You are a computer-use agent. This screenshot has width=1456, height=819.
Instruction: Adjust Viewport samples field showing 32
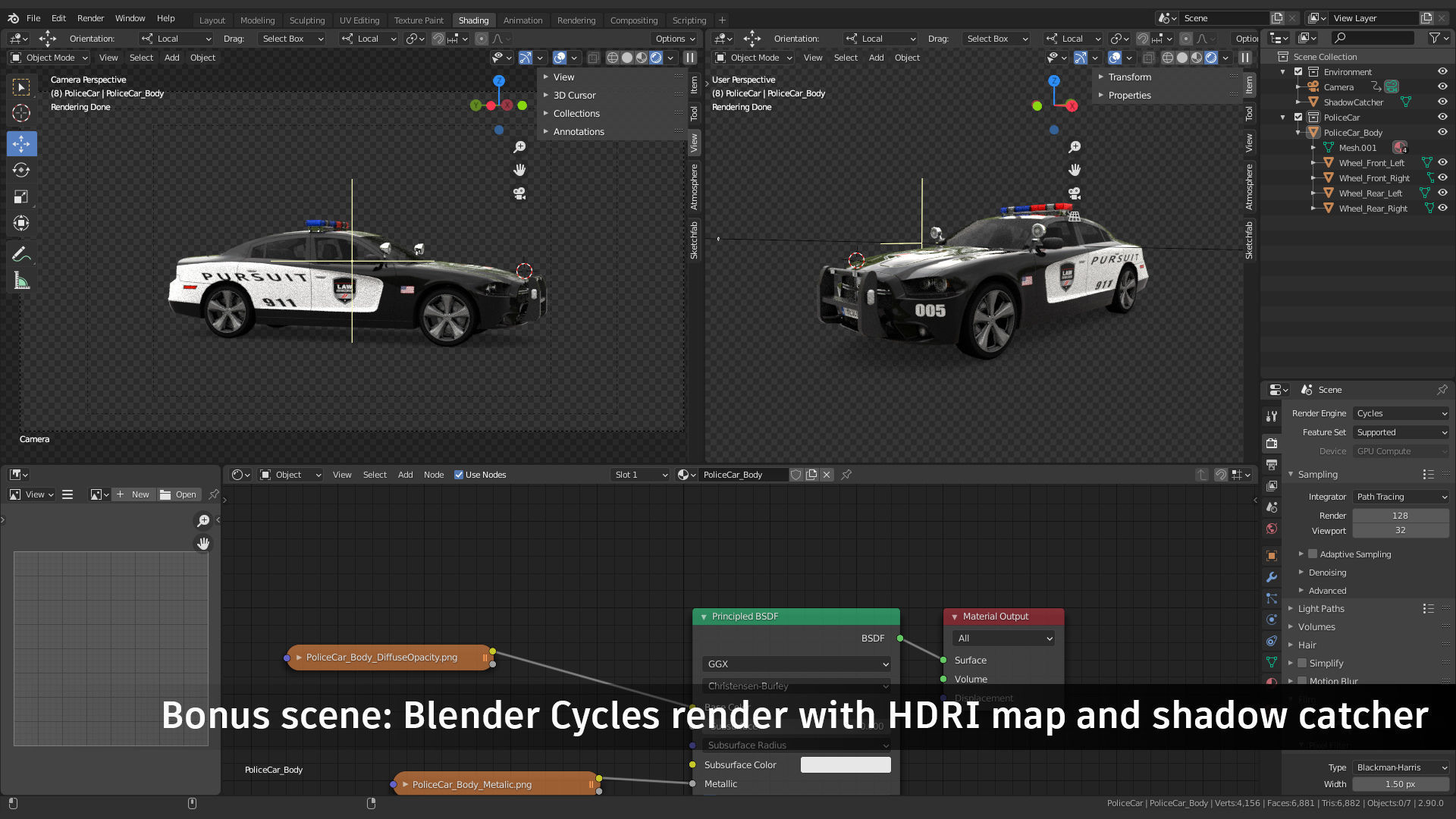tap(1401, 531)
